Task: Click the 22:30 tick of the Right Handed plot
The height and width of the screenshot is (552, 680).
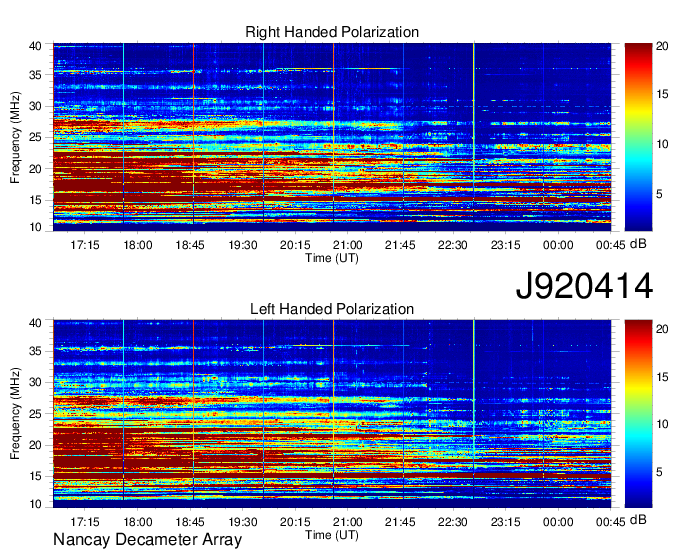Action: click(453, 245)
